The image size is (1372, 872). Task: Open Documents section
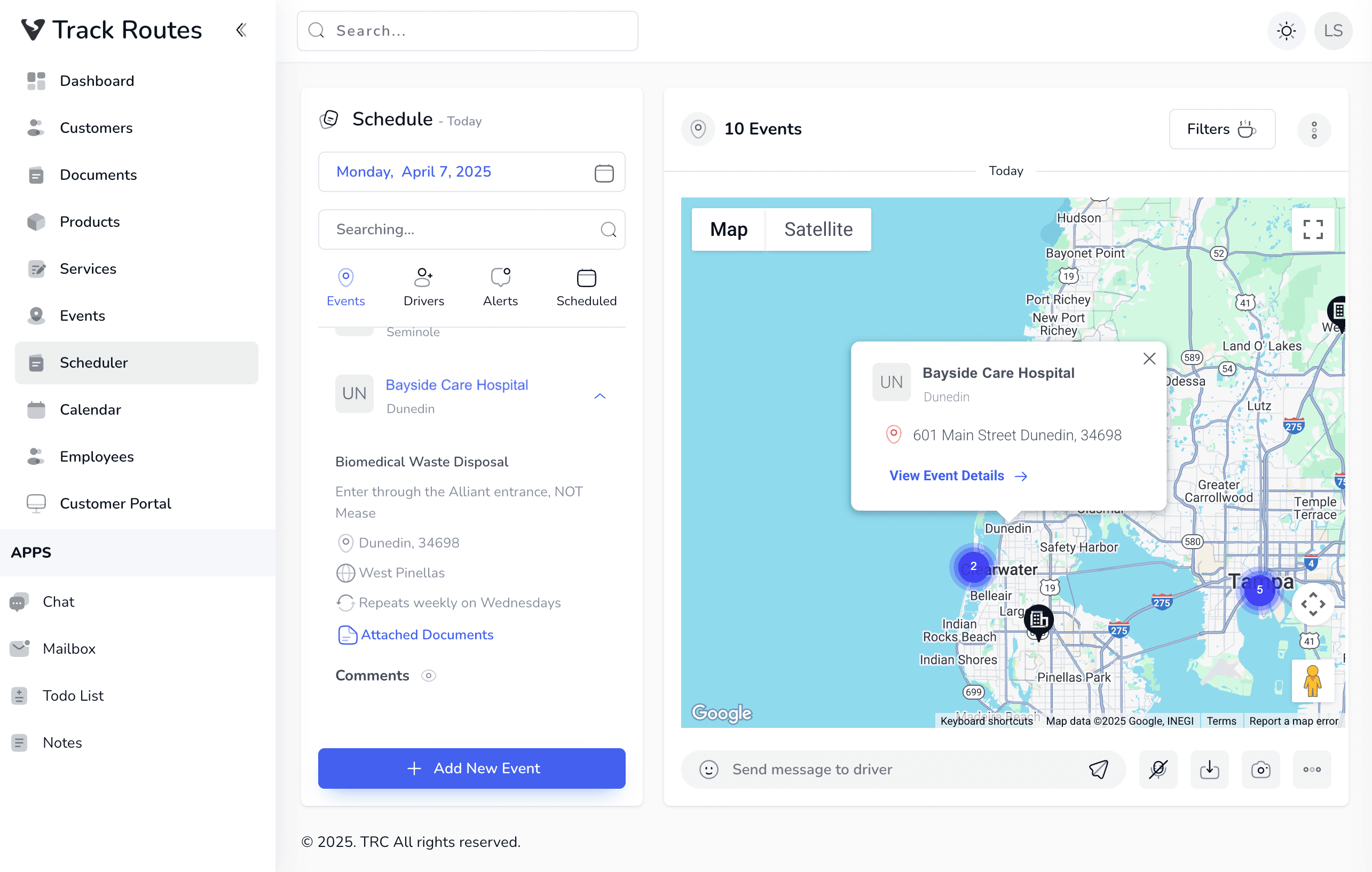pos(137,175)
